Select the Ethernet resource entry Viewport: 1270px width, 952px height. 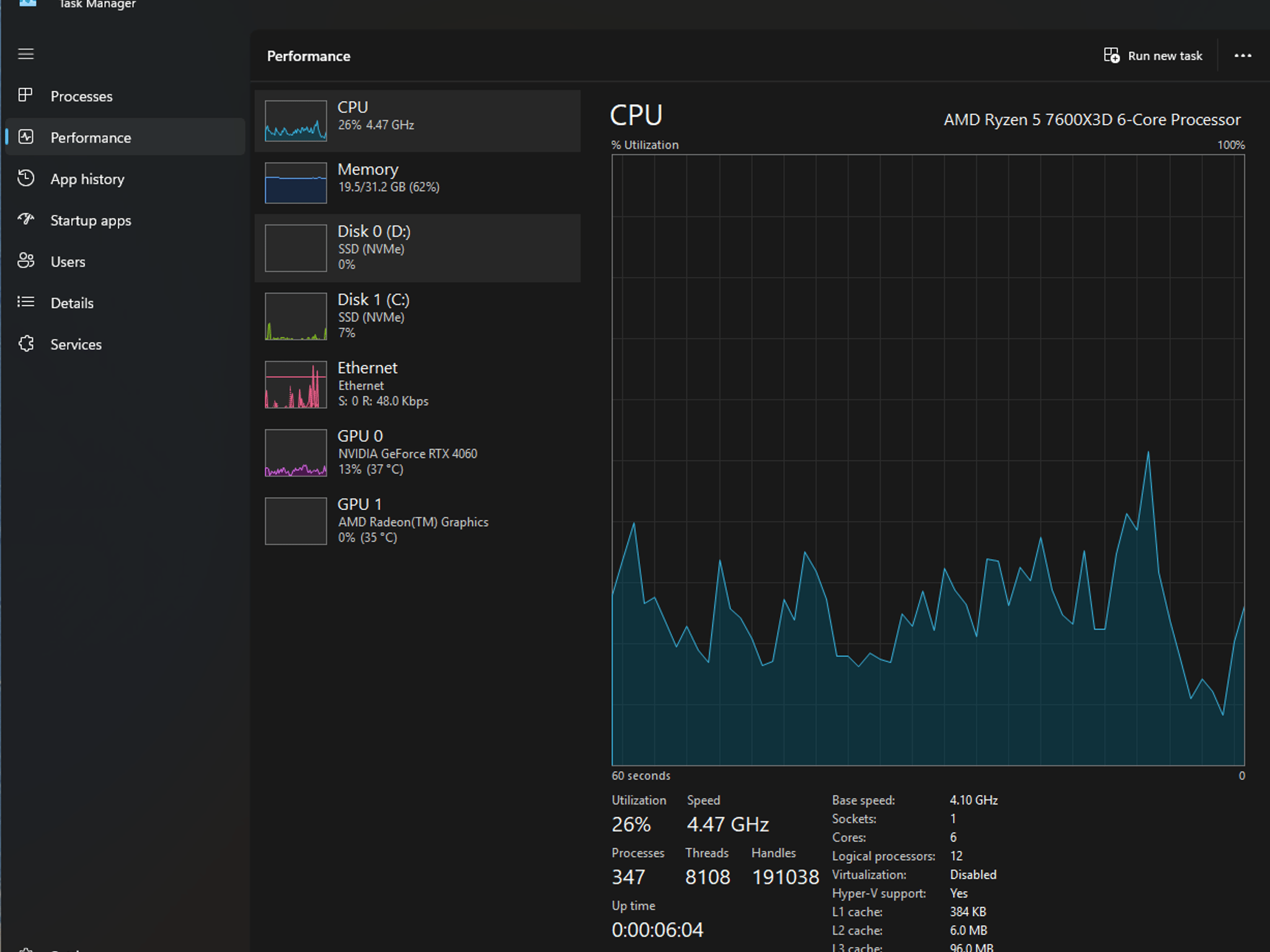(x=417, y=384)
